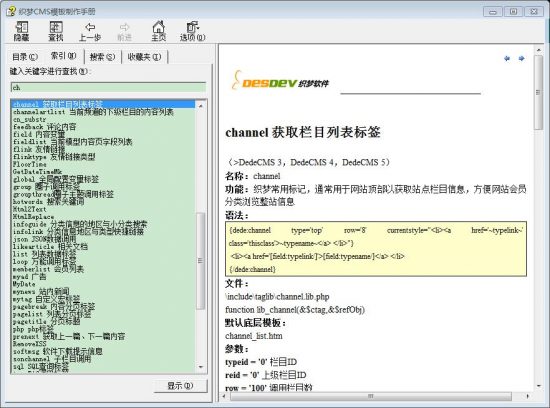Click content pane scroll-up arrow
Viewport: 550px width, 408px height.
538,51
